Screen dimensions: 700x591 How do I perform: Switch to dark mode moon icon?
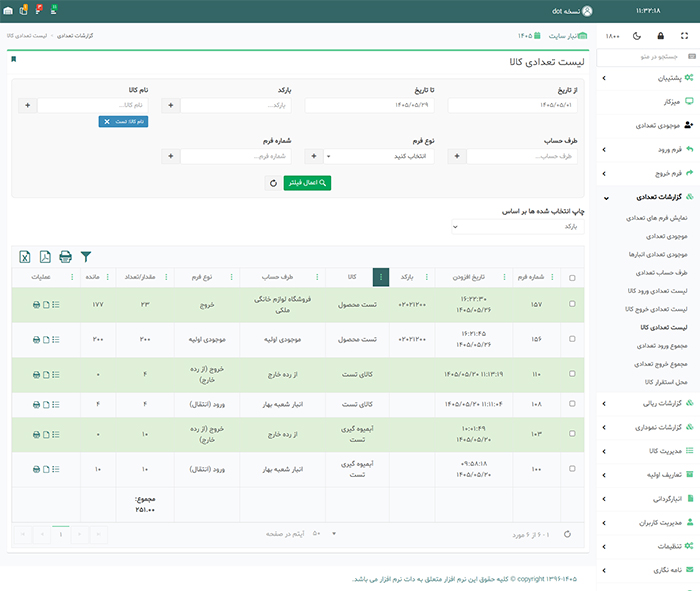pyautogui.click(x=637, y=36)
